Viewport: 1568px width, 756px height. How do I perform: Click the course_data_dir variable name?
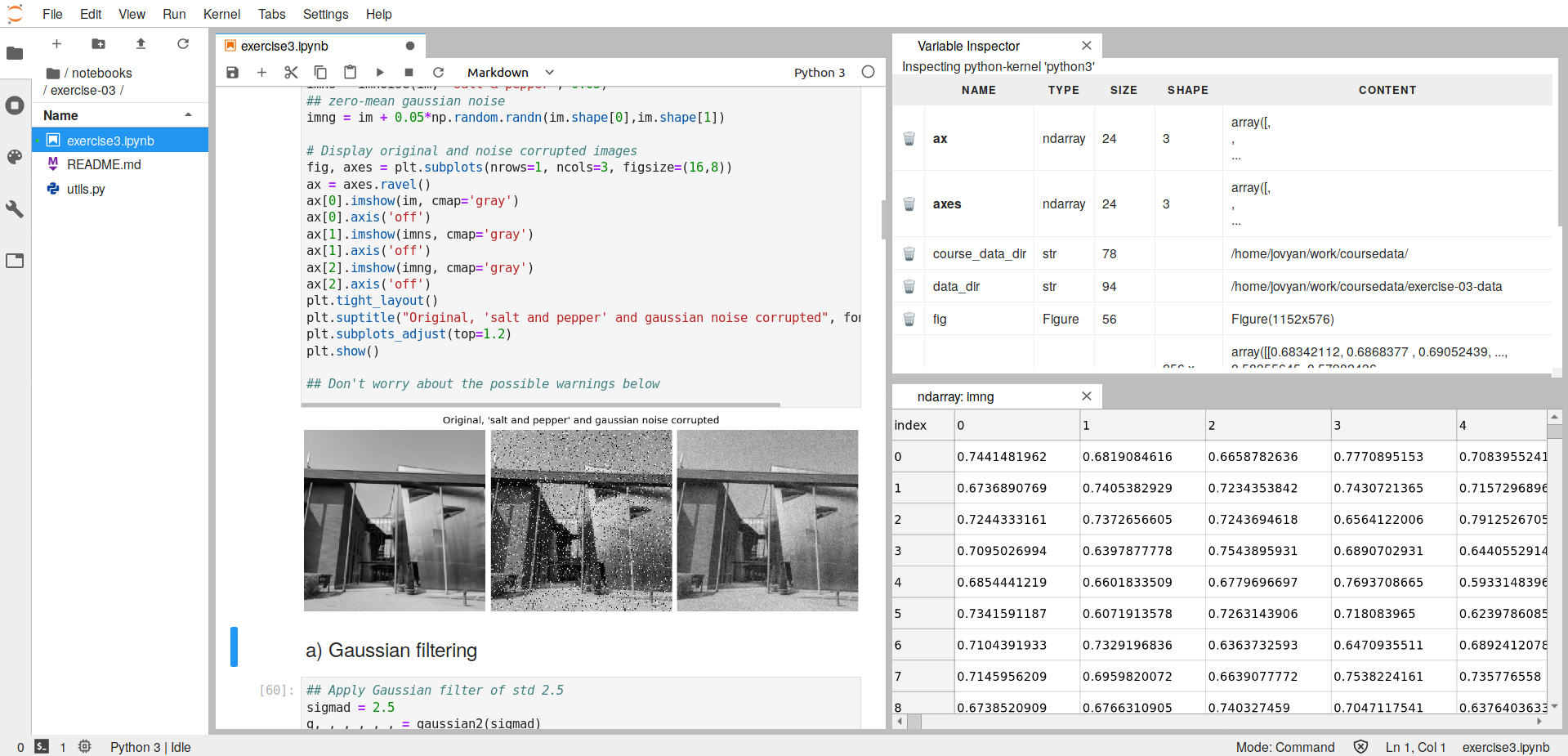[x=979, y=253]
